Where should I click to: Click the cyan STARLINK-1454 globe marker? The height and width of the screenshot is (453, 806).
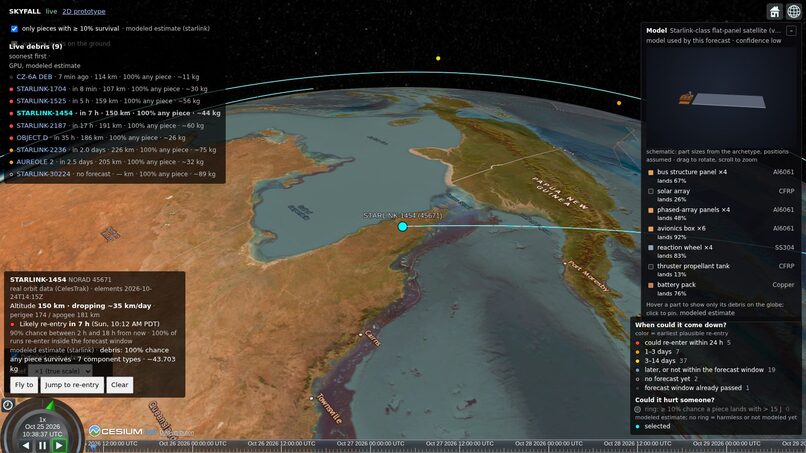[x=402, y=226]
